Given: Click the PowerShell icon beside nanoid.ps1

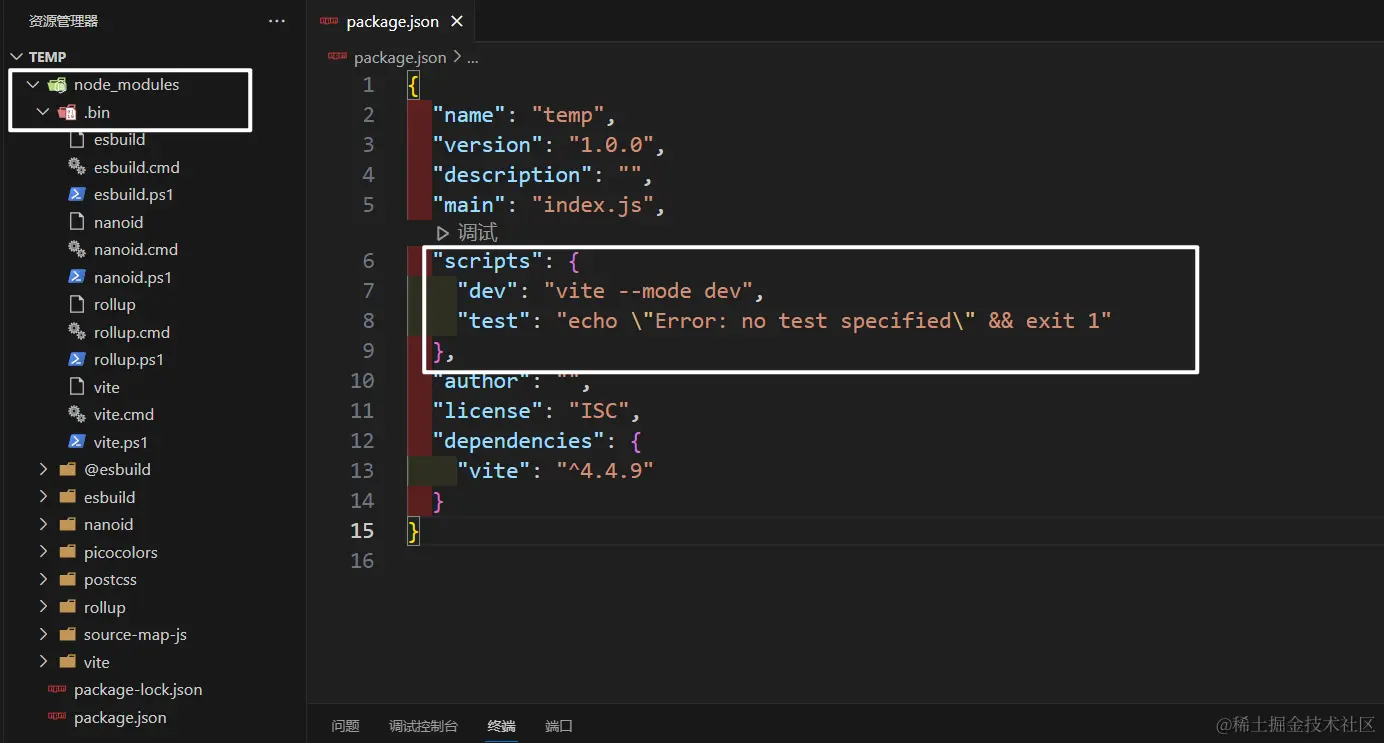Looking at the screenshot, I should [x=77, y=277].
